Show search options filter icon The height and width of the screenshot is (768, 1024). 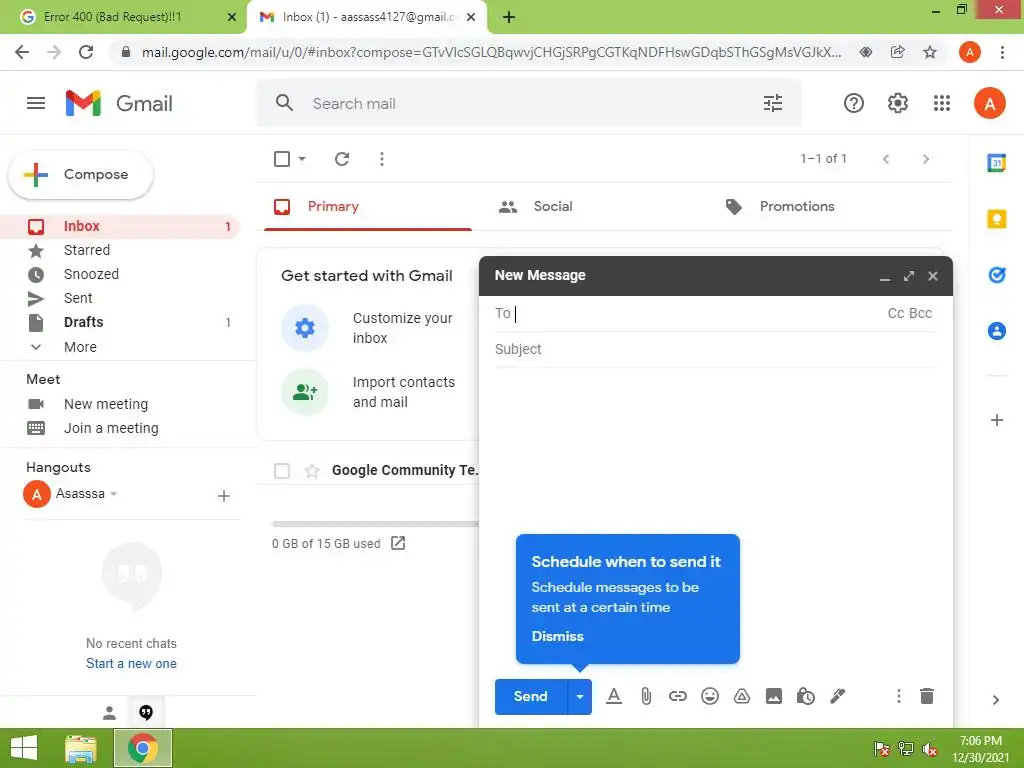click(x=773, y=103)
